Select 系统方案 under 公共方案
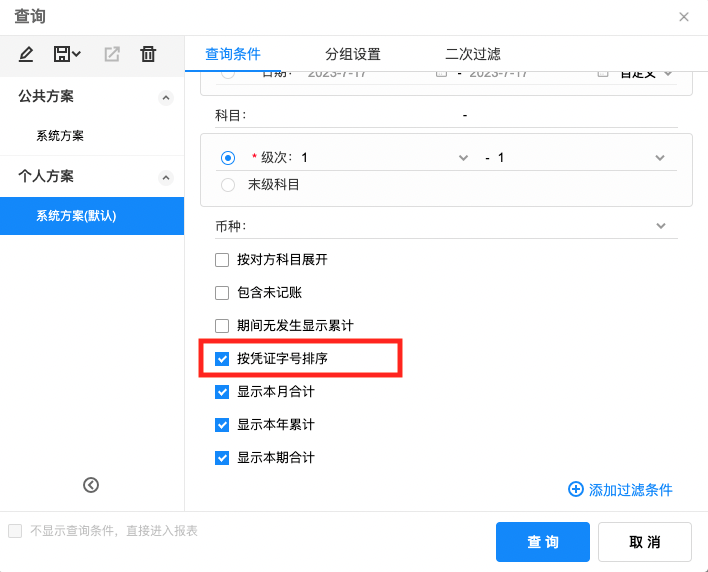 pos(60,136)
